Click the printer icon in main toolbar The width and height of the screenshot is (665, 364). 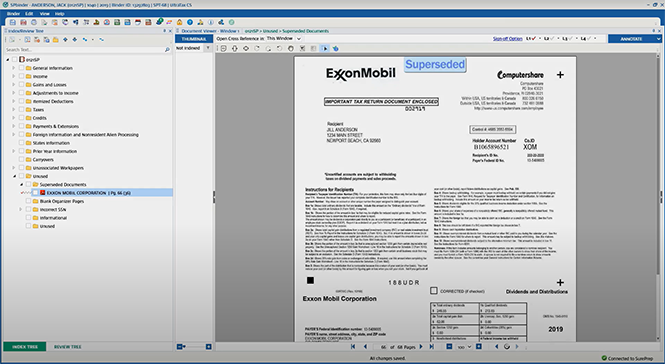click(x=34, y=22)
